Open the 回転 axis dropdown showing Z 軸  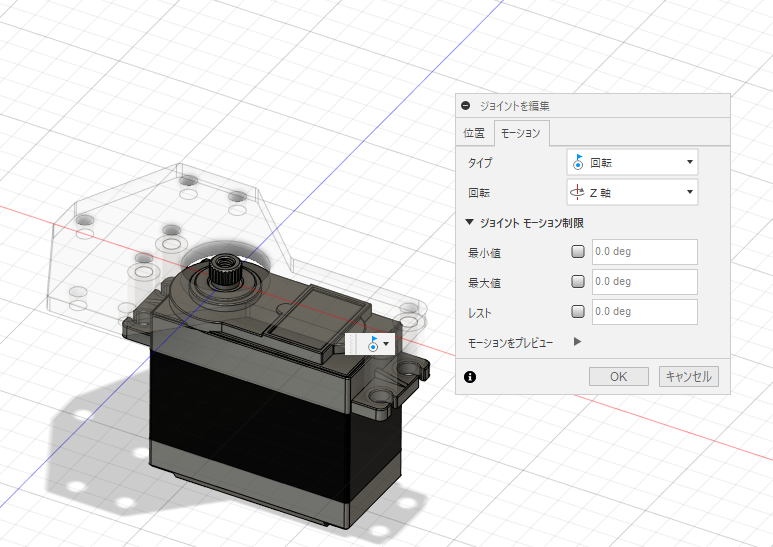click(x=632, y=192)
